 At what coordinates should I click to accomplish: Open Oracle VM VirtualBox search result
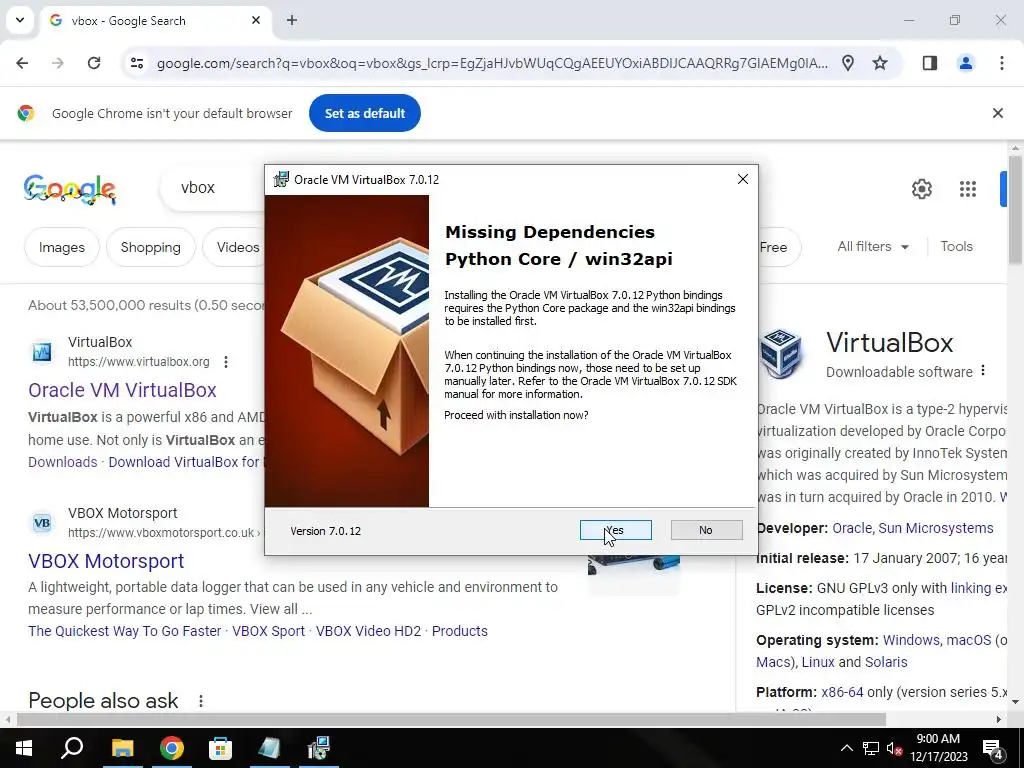click(x=122, y=390)
